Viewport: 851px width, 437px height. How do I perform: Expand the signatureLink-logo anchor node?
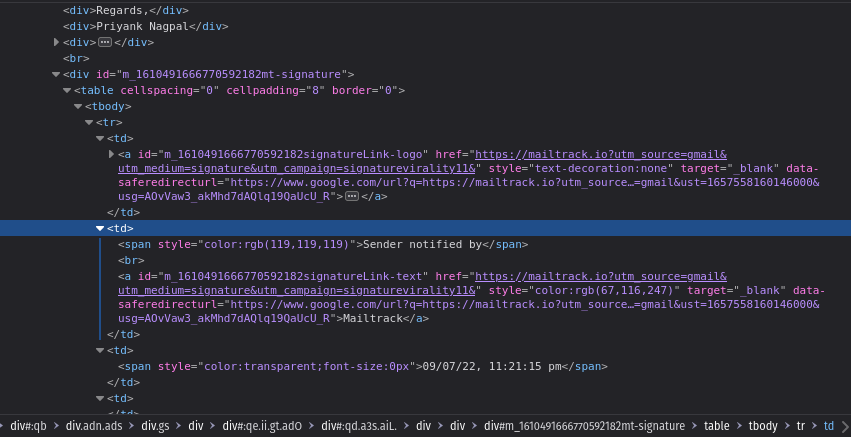coord(112,154)
